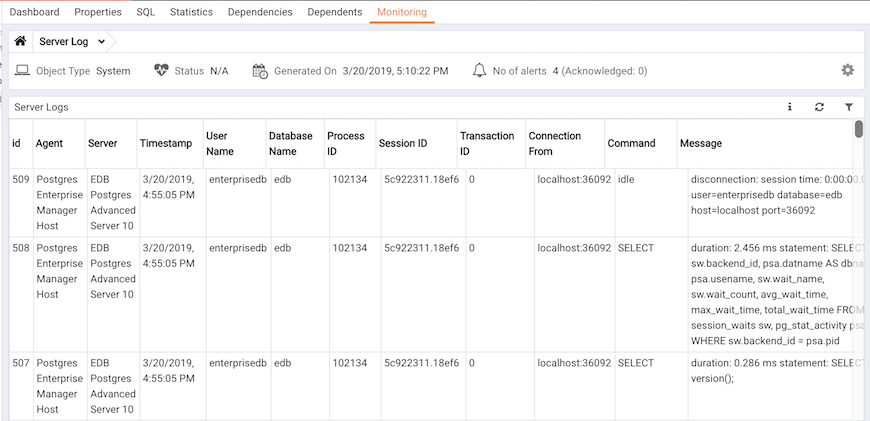Click the alerts bell icon

[x=479, y=70]
